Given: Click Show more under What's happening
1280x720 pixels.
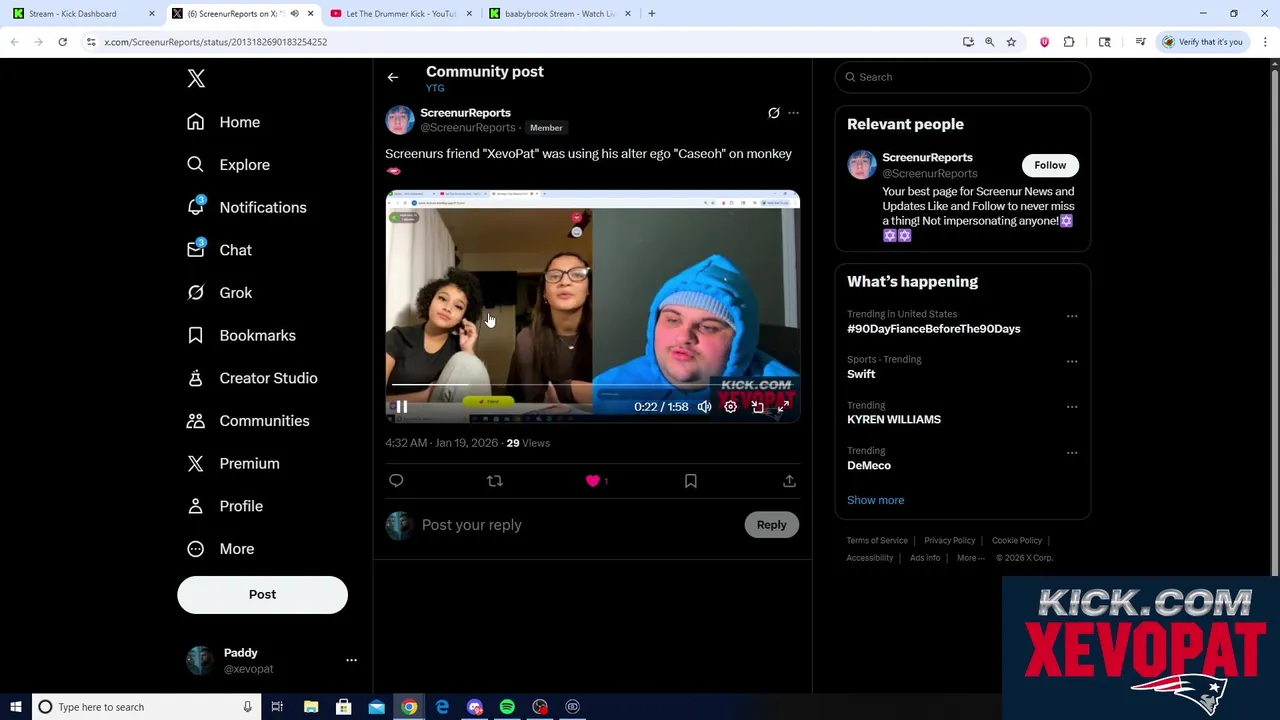Looking at the screenshot, I should (875, 500).
